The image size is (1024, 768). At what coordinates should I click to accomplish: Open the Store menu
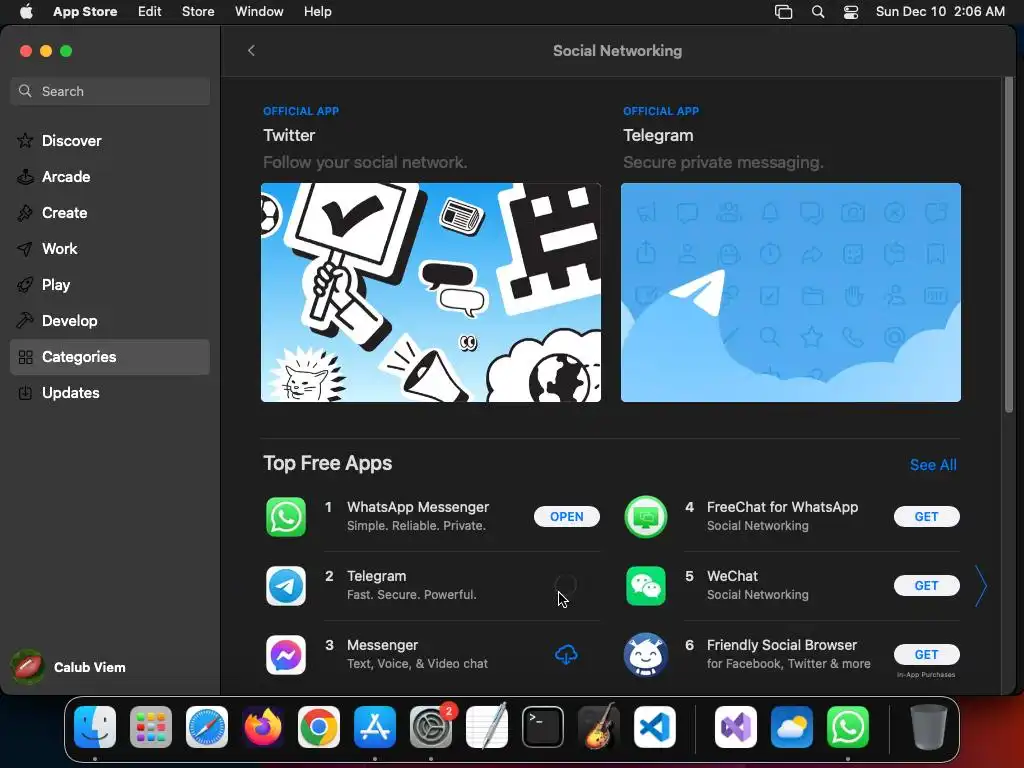(x=198, y=12)
